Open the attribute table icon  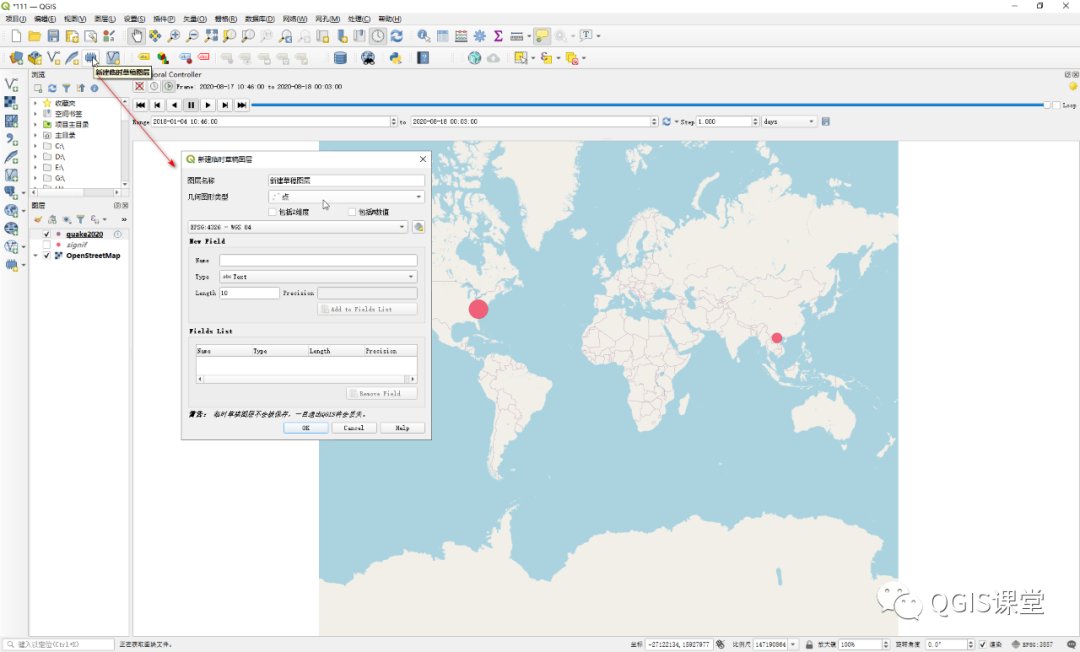(442, 36)
